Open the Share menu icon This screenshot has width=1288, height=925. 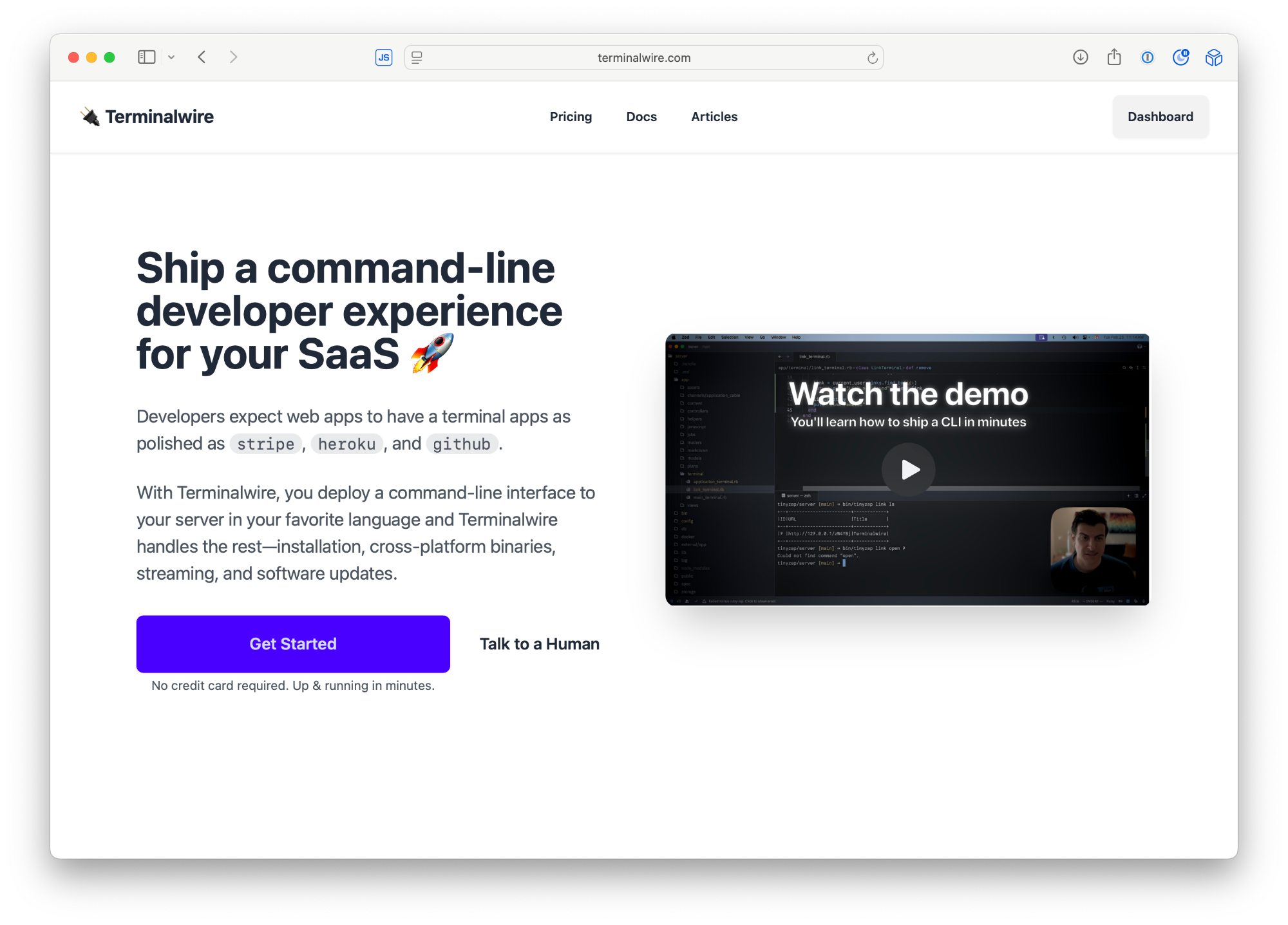coord(1114,57)
